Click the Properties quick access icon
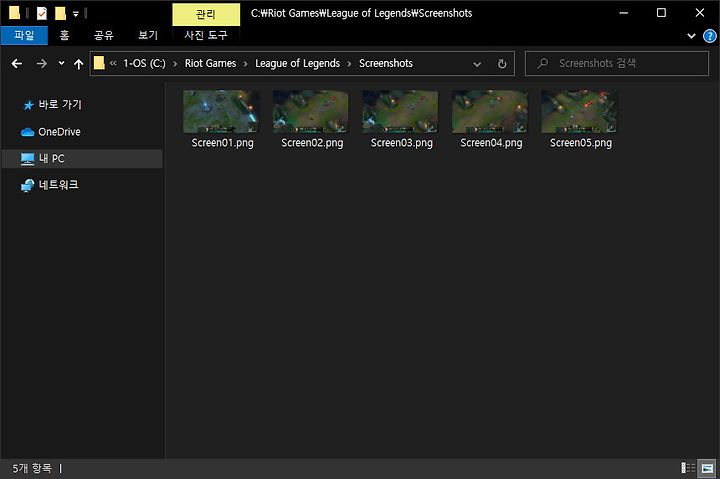This screenshot has height=479, width=720. click(x=42, y=13)
